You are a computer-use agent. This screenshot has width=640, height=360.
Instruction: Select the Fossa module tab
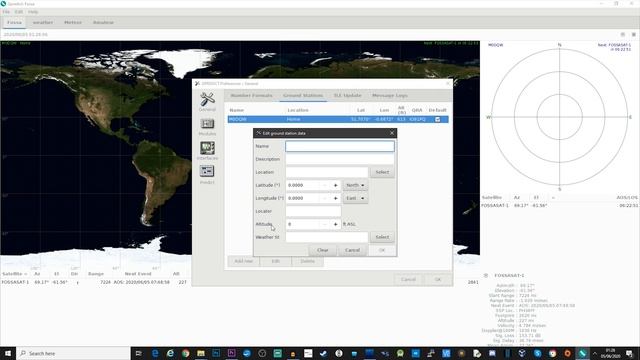tap(14, 22)
